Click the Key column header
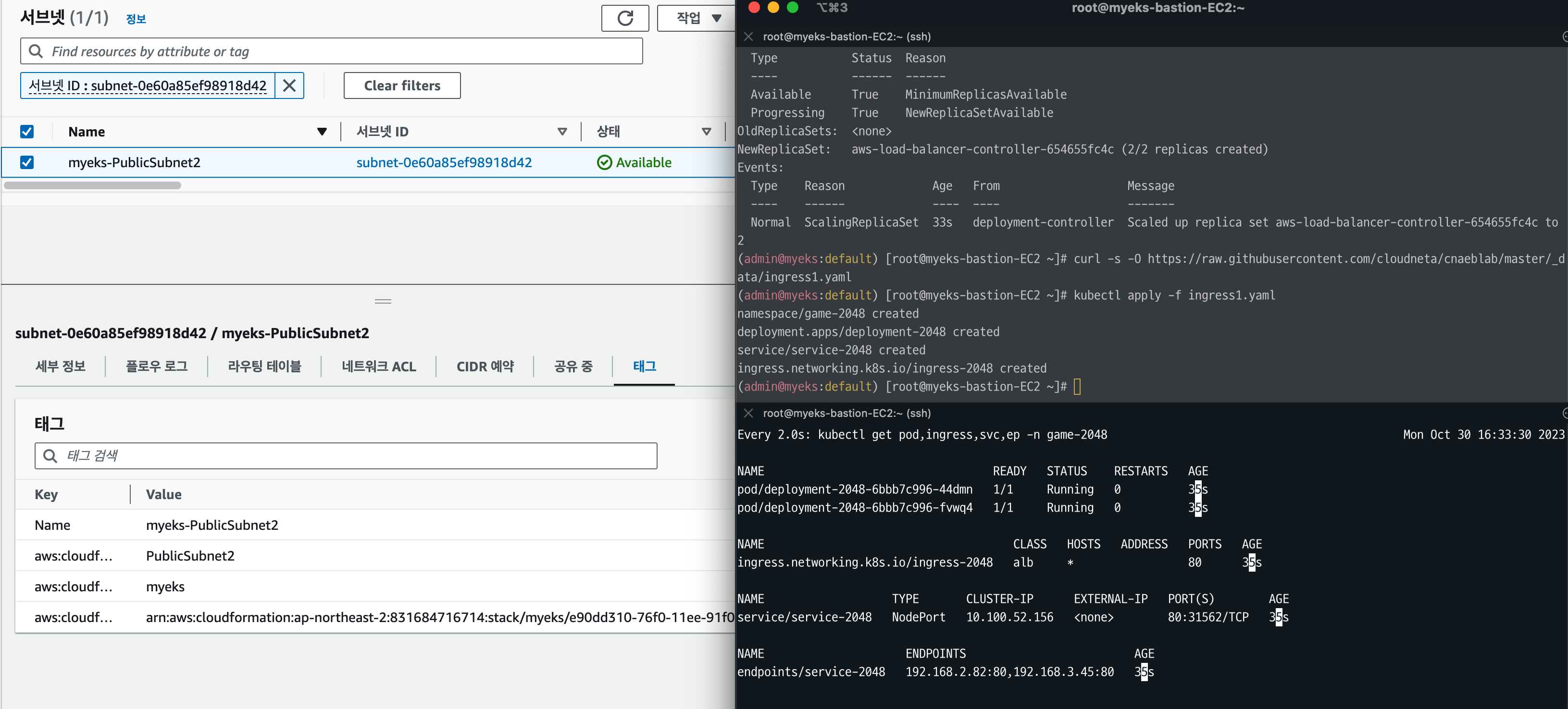The height and width of the screenshot is (709, 1568). coord(46,494)
